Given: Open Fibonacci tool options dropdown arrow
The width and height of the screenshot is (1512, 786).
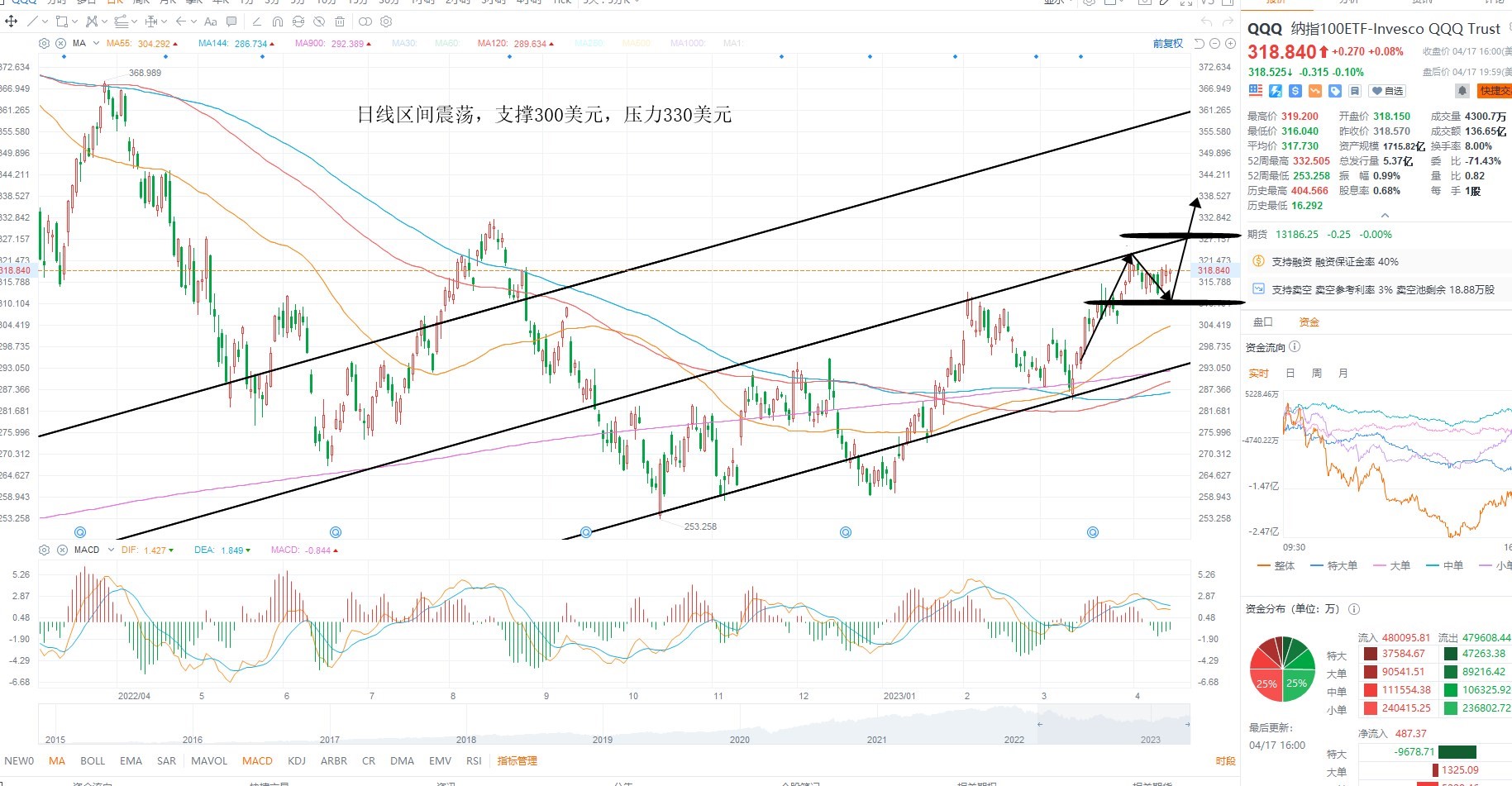Looking at the screenshot, I should 134,21.
